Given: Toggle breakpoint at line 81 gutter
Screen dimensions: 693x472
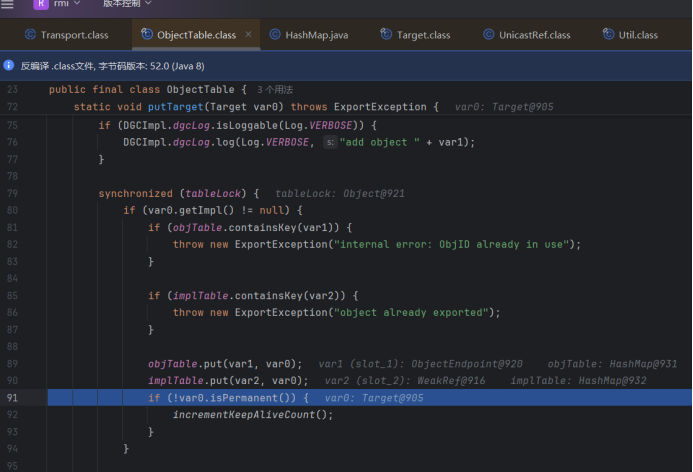Looking at the screenshot, I should [13, 227].
